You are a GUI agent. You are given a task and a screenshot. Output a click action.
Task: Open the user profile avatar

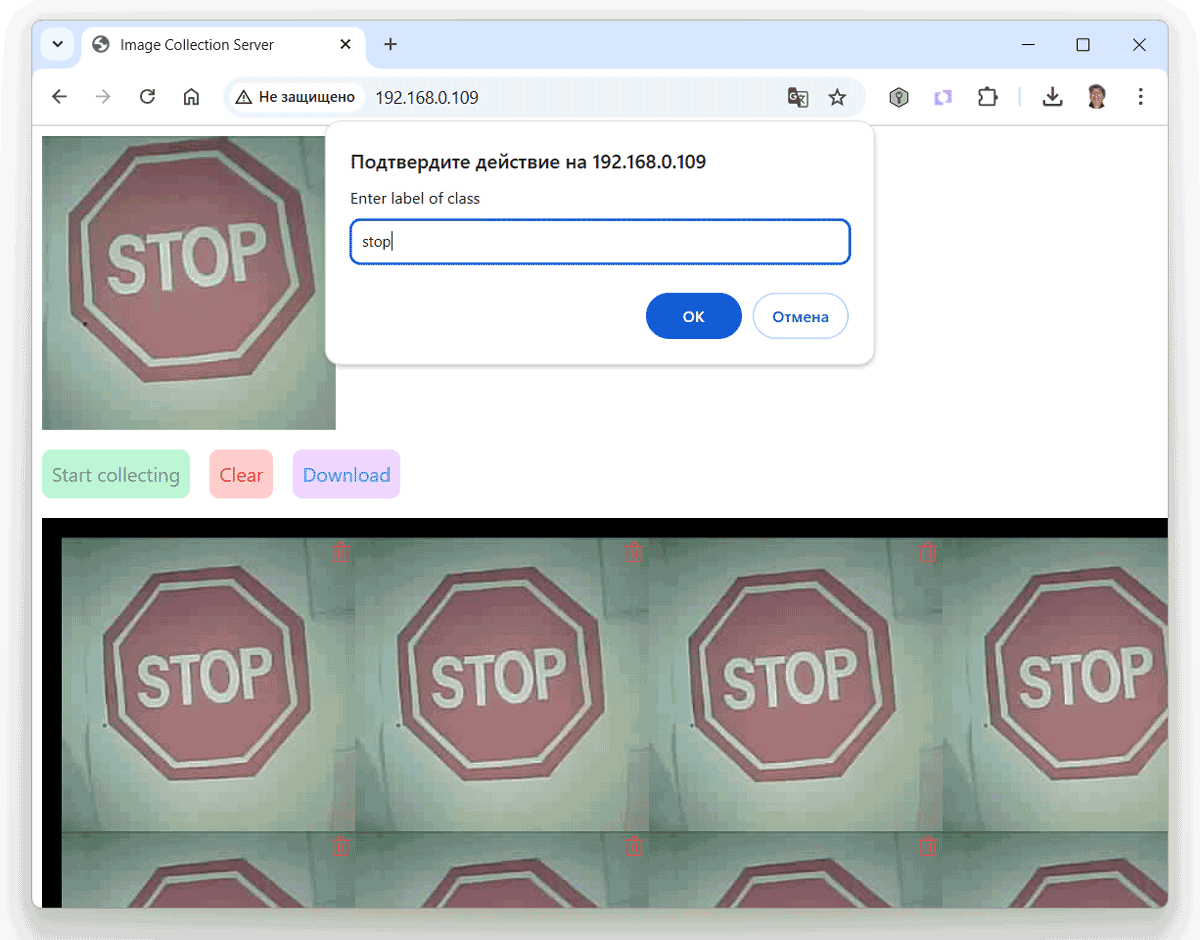pyautogui.click(x=1097, y=97)
